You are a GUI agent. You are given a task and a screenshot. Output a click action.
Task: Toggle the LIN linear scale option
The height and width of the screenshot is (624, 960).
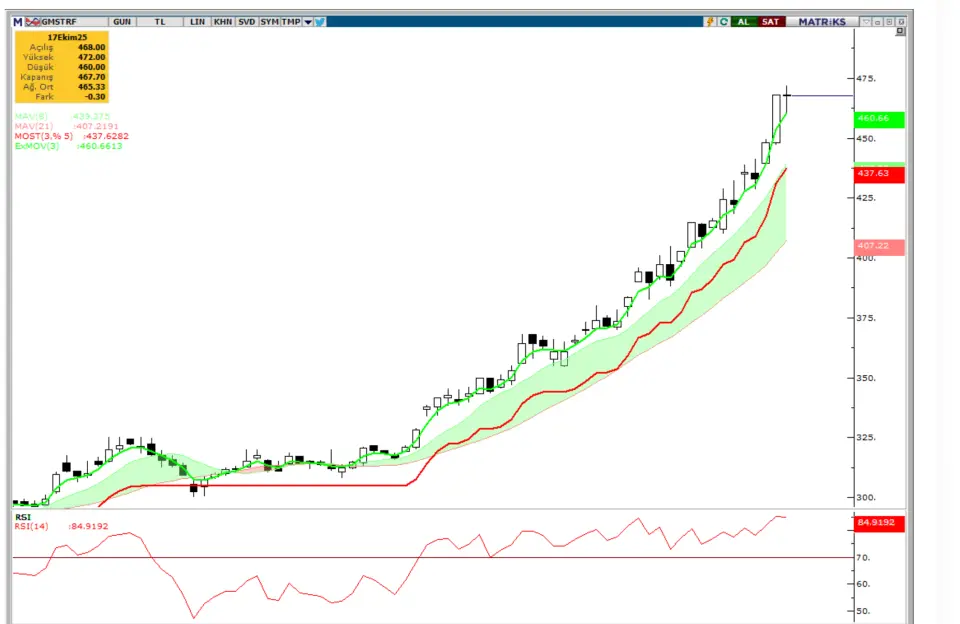tap(197, 21)
